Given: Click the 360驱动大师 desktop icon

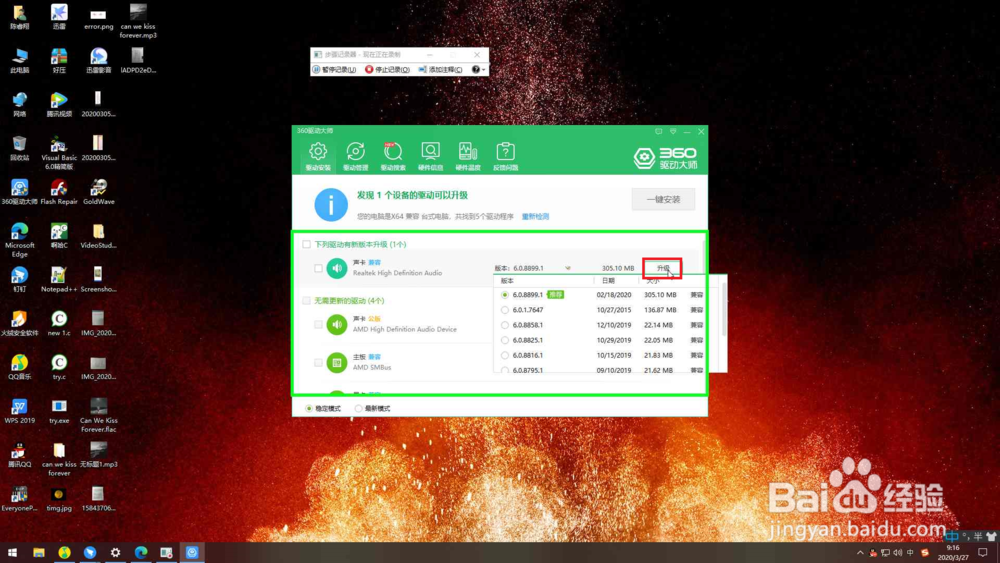Looking at the screenshot, I should [19, 192].
